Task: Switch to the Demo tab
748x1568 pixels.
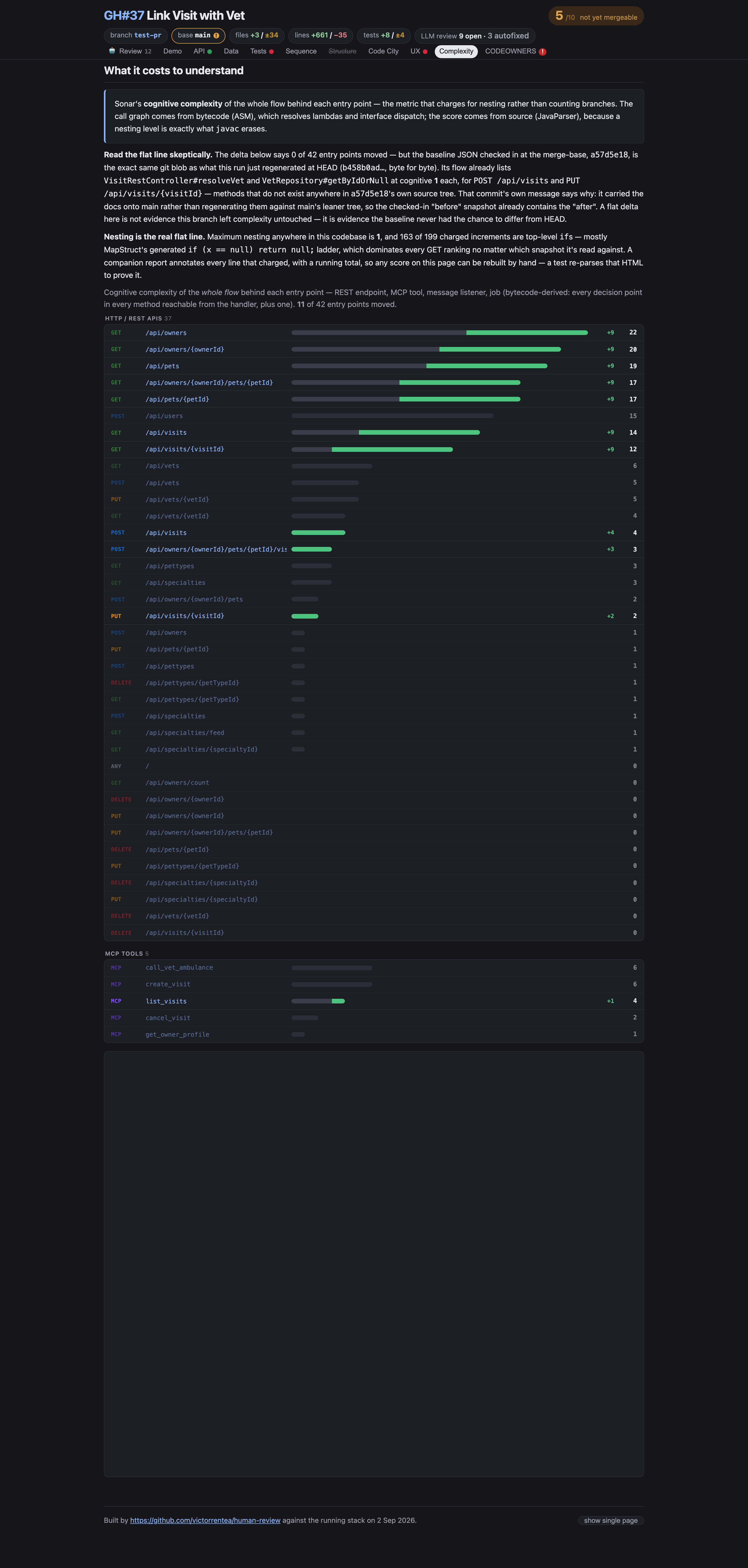Action: coord(172,51)
